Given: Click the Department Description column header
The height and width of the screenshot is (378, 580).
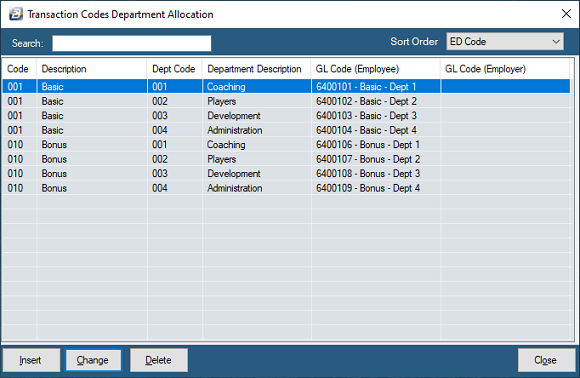Looking at the screenshot, I should 257,69.
